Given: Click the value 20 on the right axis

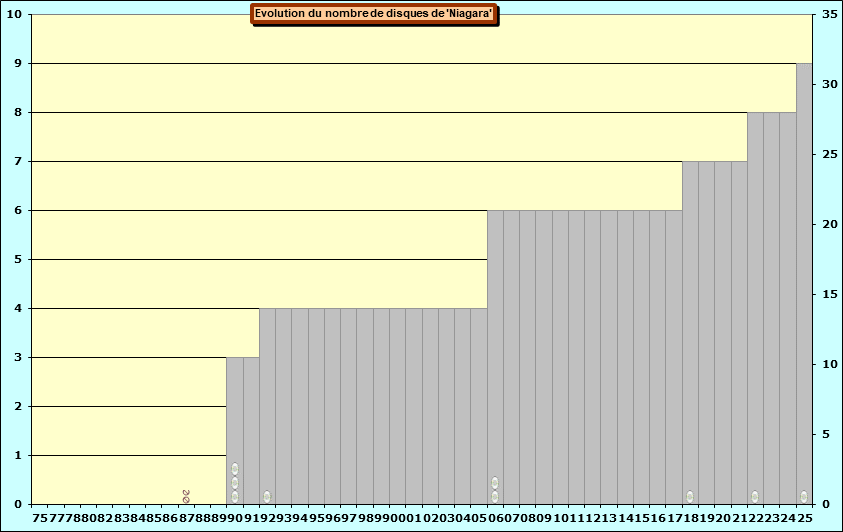Looking at the screenshot, I should [x=830, y=225].
